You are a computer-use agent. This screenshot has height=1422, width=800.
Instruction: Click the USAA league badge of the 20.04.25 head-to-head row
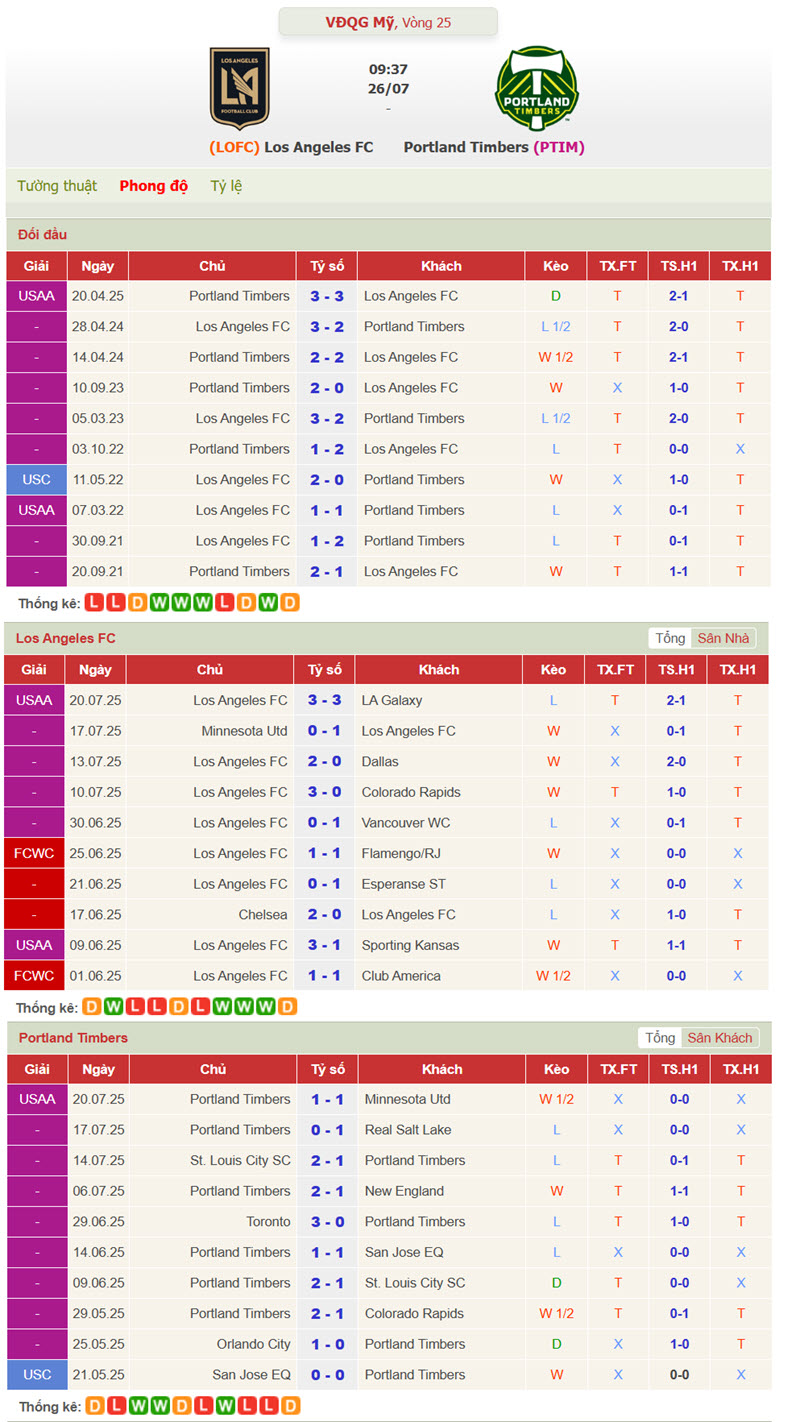(x=36, y=296)
